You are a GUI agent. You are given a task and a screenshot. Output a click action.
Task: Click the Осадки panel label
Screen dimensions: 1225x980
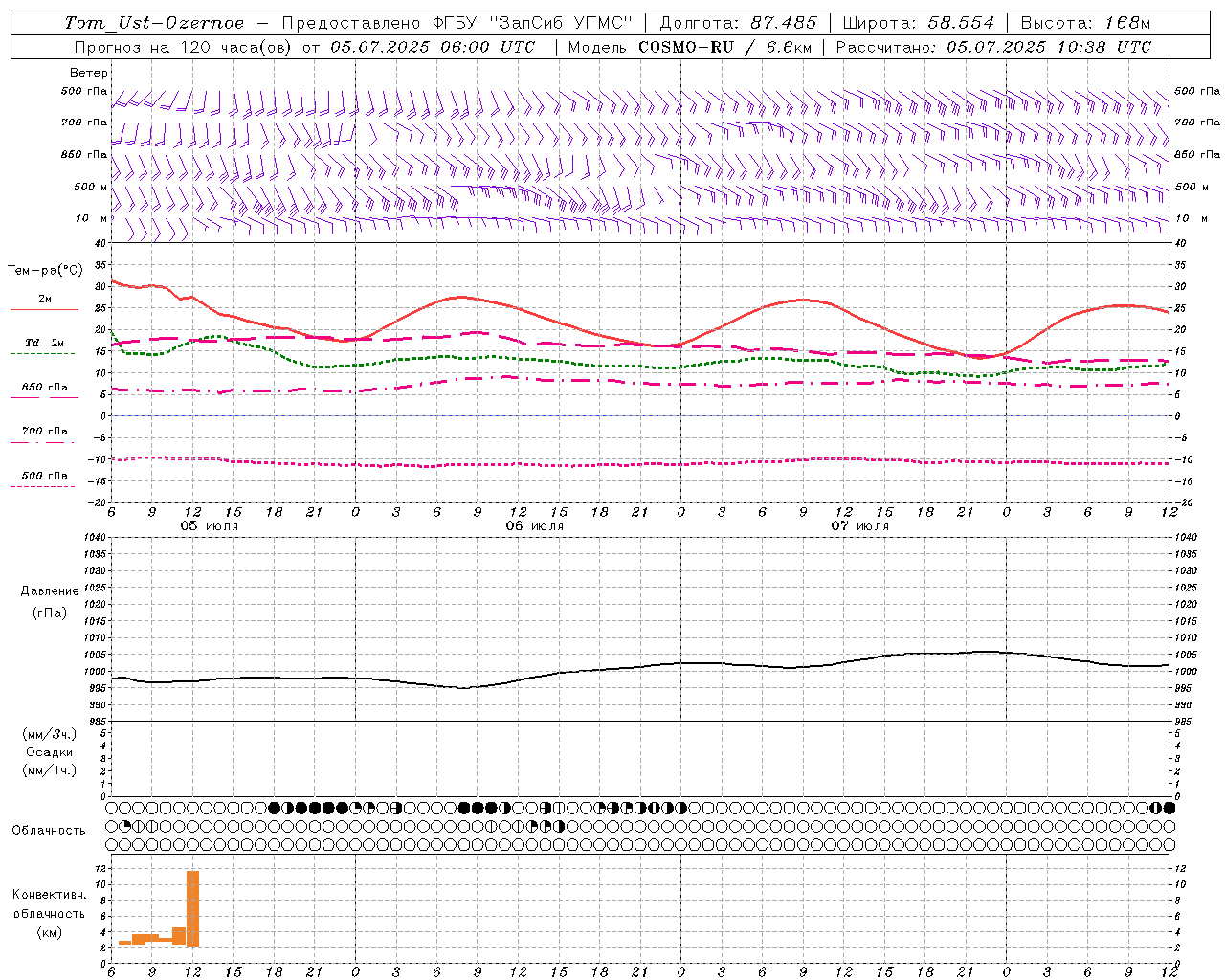coord(50,752)
